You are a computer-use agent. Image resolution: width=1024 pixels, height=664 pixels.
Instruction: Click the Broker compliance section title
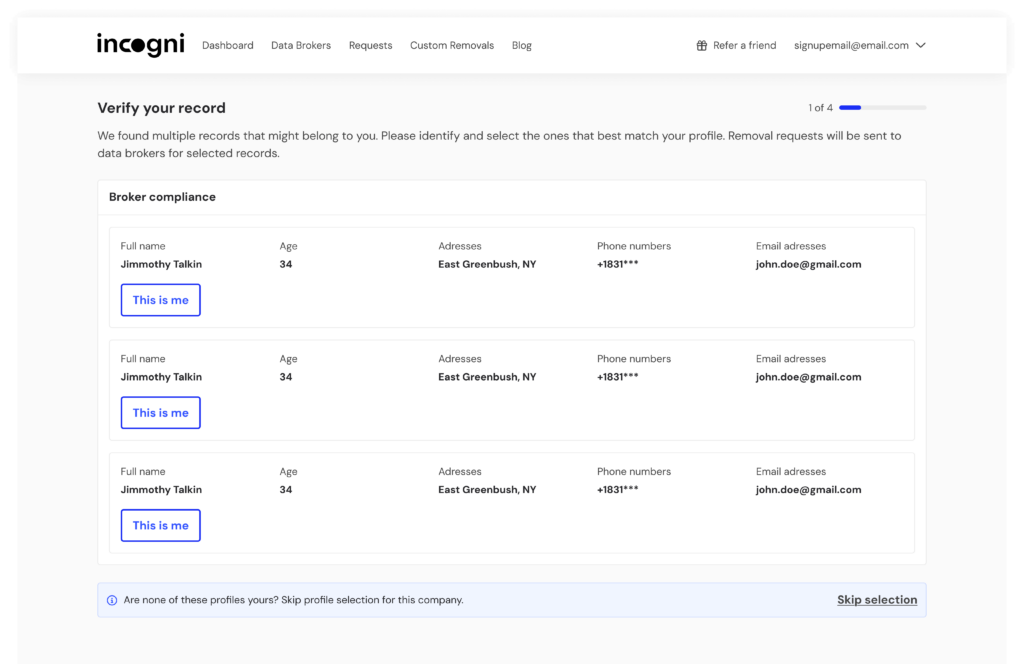click(162, 197)
